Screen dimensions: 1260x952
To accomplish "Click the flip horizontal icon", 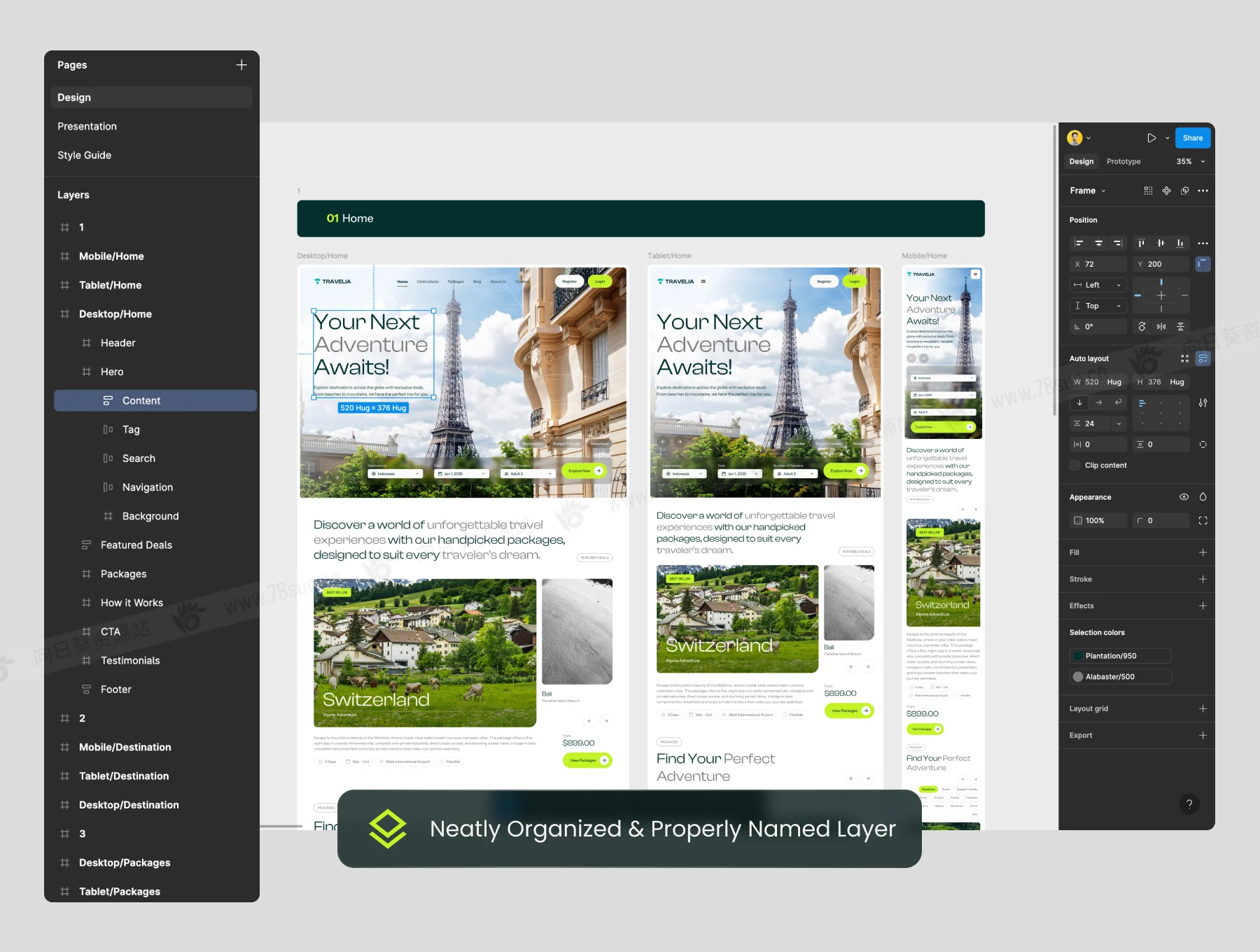I will (1161, 327).
